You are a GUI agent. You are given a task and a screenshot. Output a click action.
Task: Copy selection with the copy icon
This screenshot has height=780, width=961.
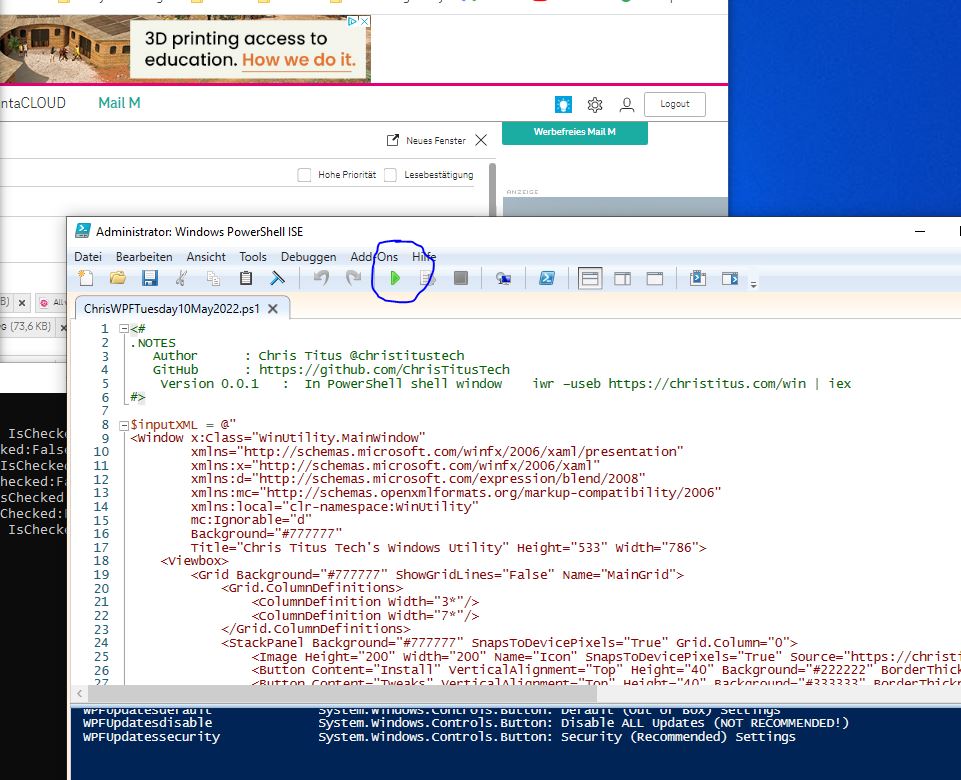click(213, 278)
